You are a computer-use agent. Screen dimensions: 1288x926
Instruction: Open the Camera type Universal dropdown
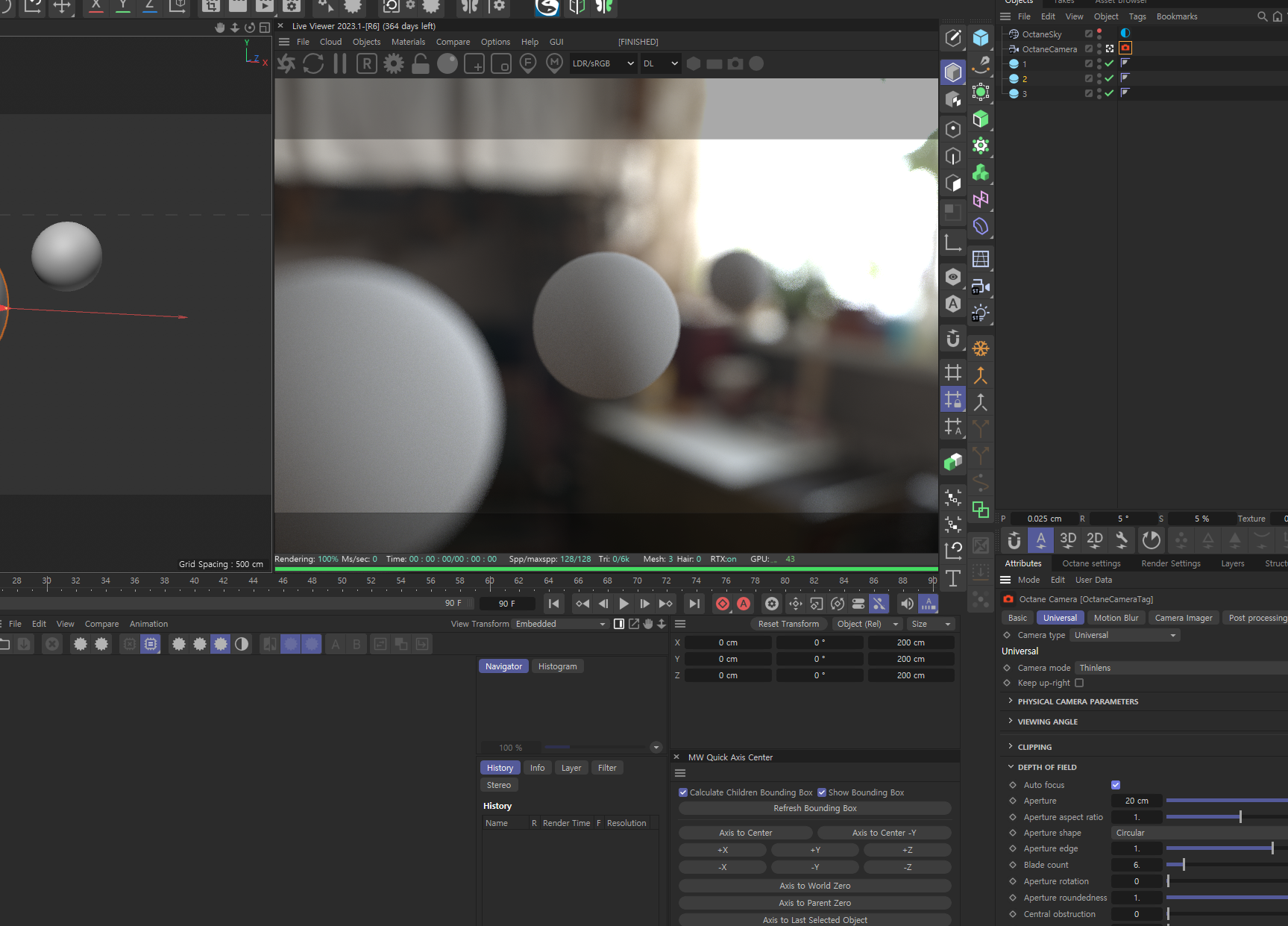point(1125,635)
